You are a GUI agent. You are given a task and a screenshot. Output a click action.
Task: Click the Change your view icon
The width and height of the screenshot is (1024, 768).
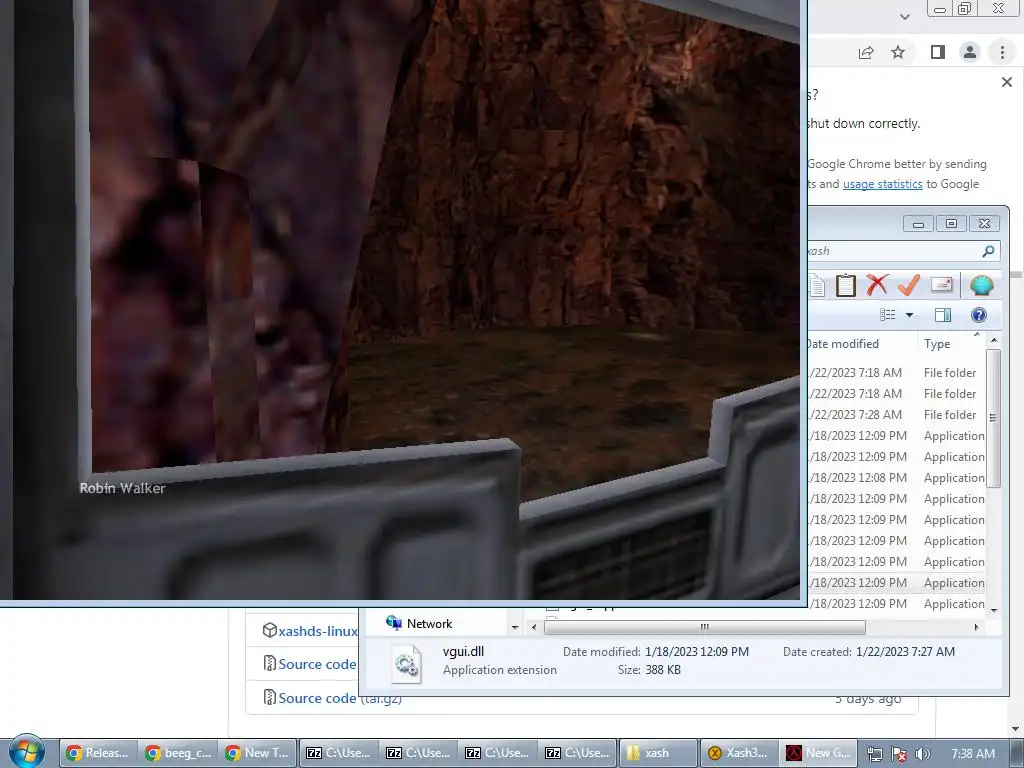pos(888,315)
